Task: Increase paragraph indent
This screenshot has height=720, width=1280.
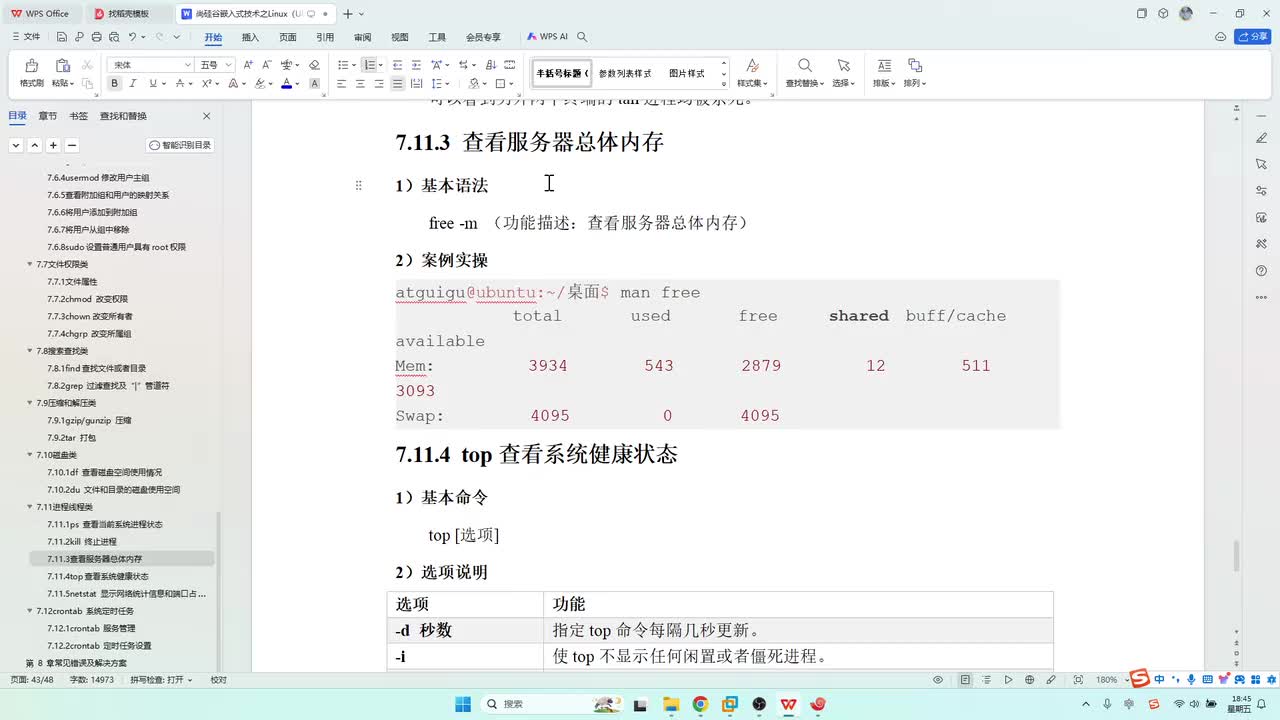Action: coord(416,65)
